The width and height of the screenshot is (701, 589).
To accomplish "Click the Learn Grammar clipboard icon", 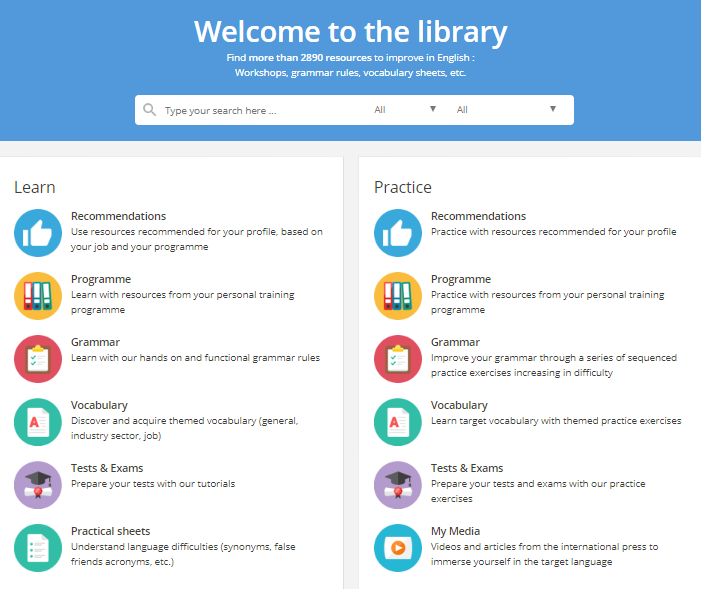I will coord(38,359).
